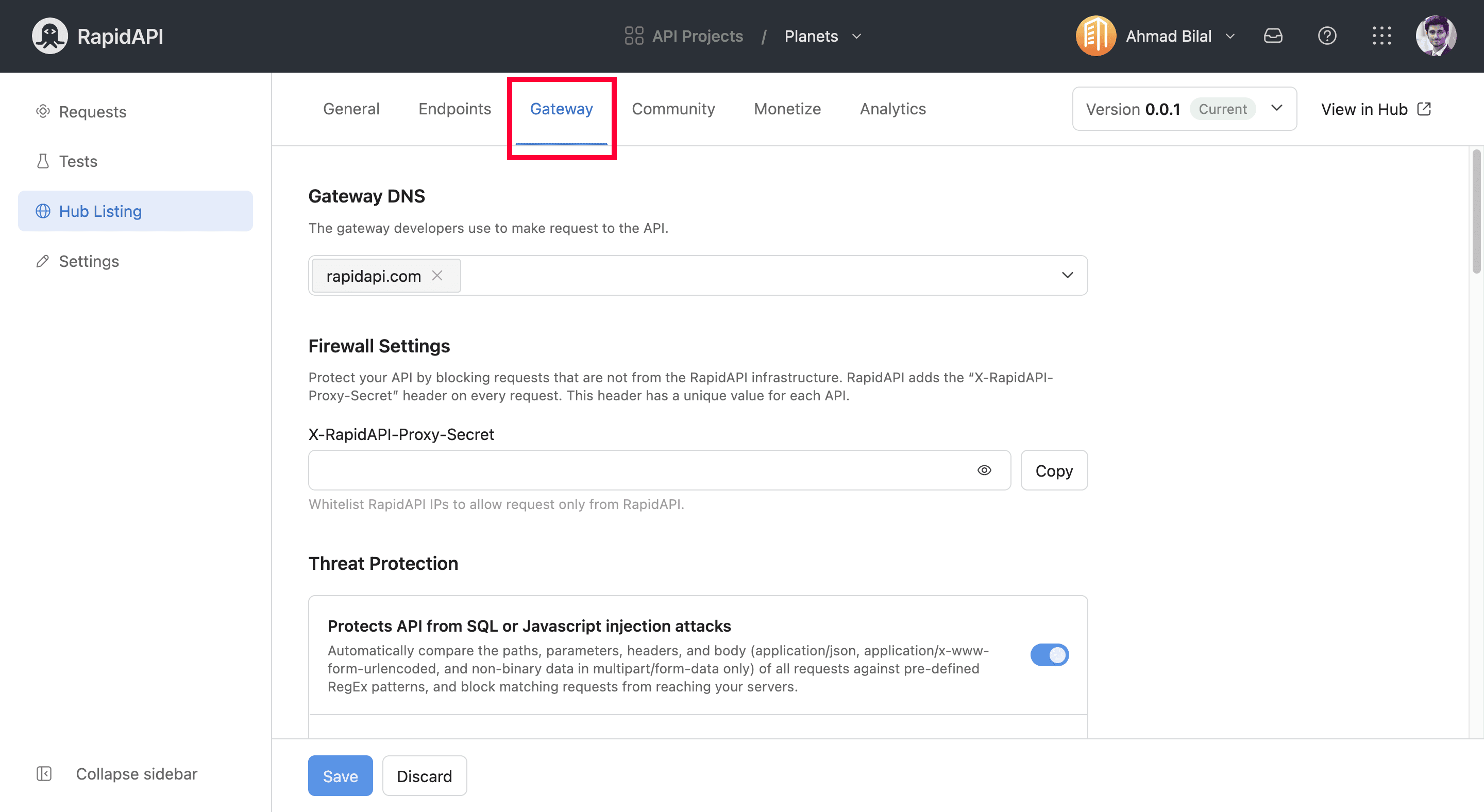
Task: Switch to the General tab
Action: click(x=351, y=109)
